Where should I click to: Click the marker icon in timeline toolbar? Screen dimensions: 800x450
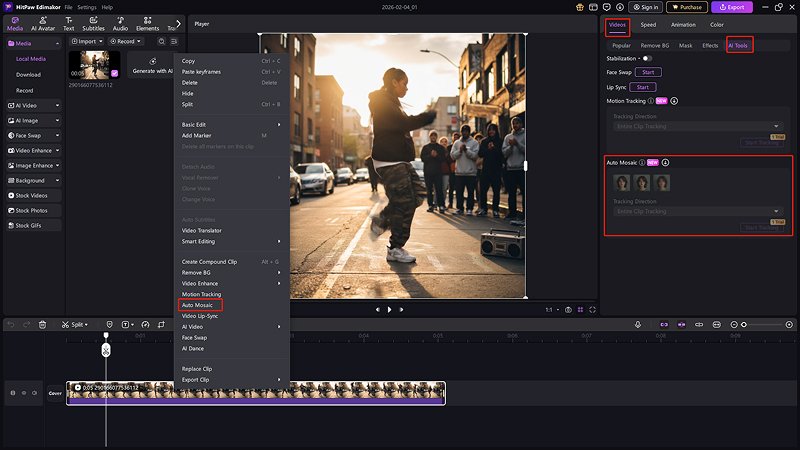(109, 324)
